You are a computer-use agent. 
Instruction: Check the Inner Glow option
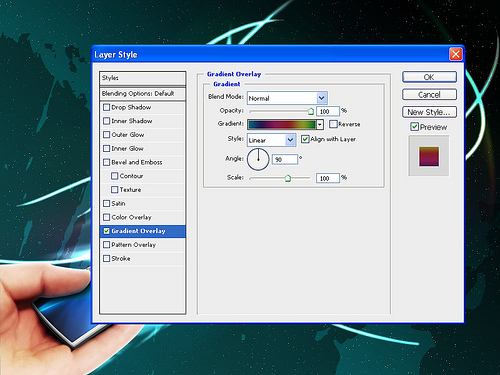click(107, 148)
